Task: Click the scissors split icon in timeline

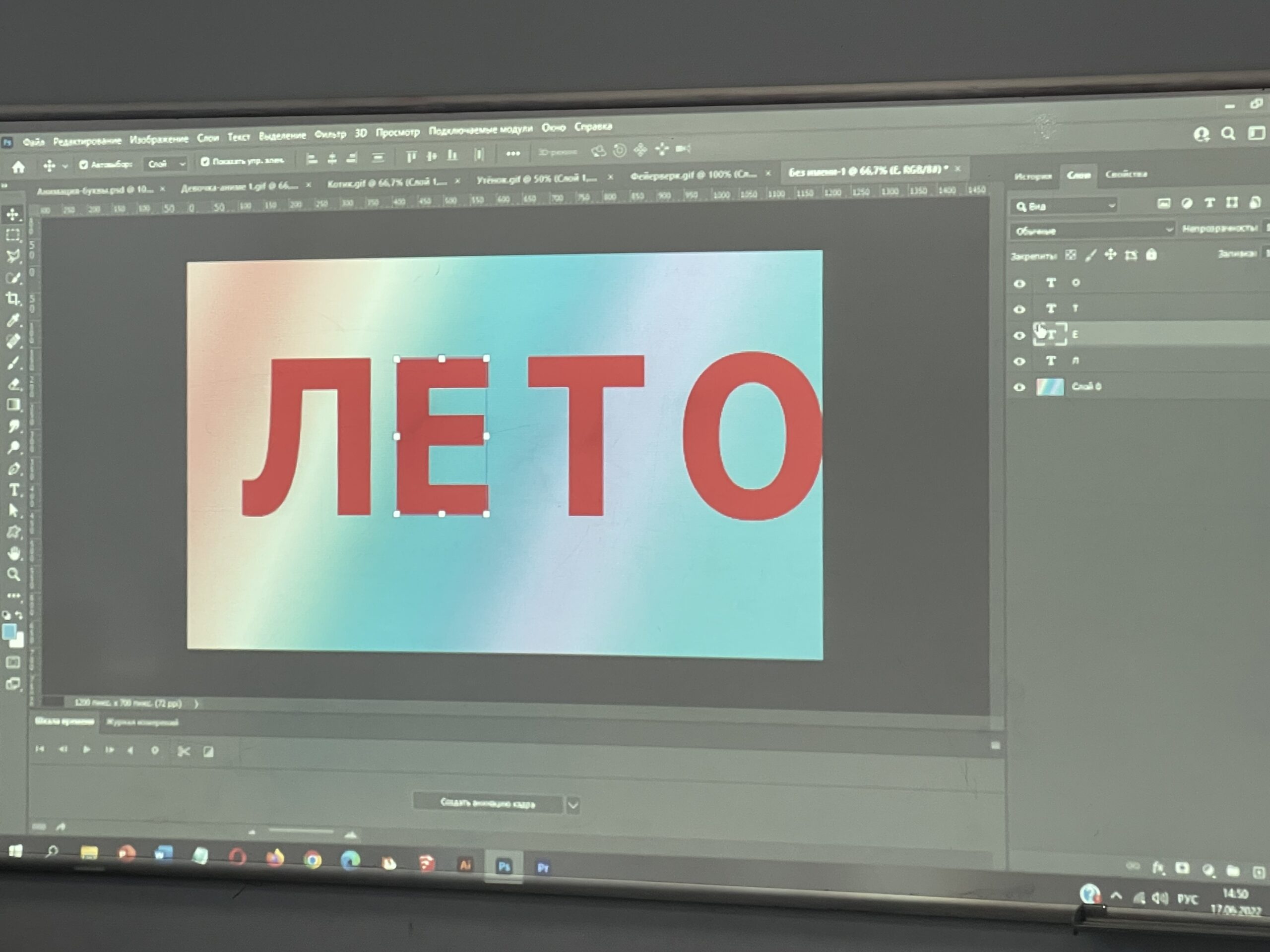Action: click(x=184, y=751)
